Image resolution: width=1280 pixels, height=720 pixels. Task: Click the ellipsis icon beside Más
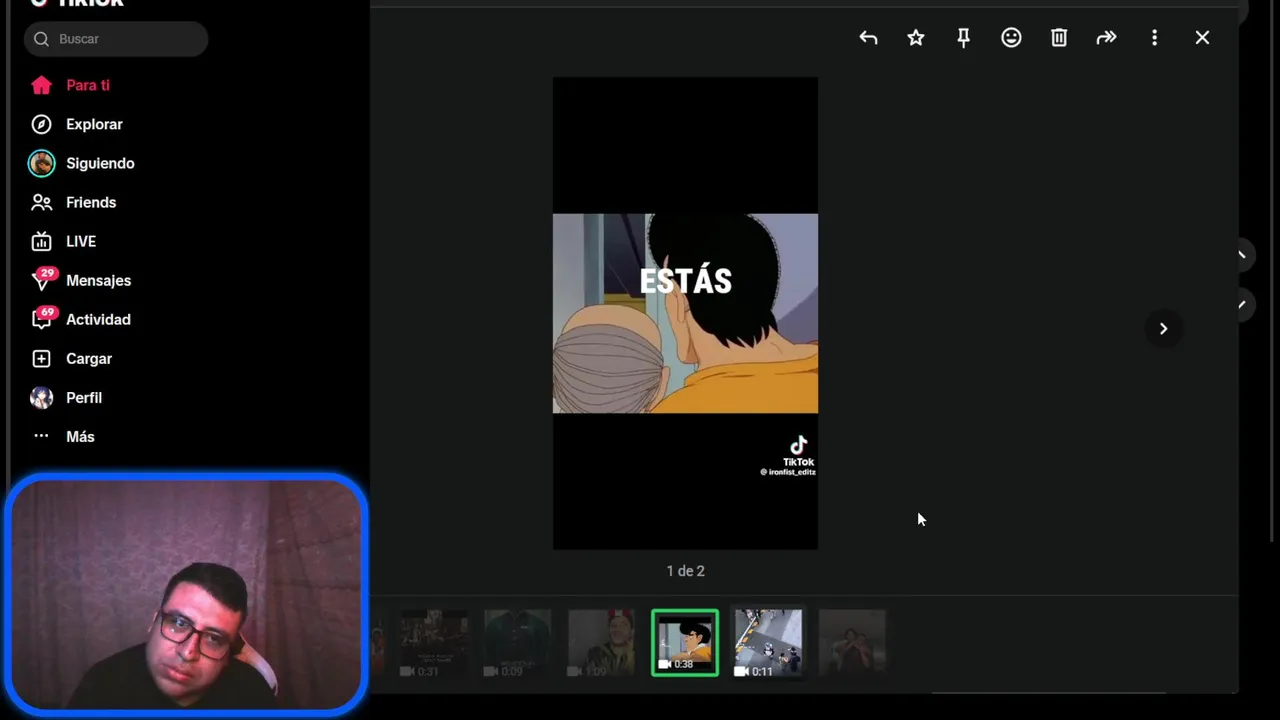(x=41, y=436)
